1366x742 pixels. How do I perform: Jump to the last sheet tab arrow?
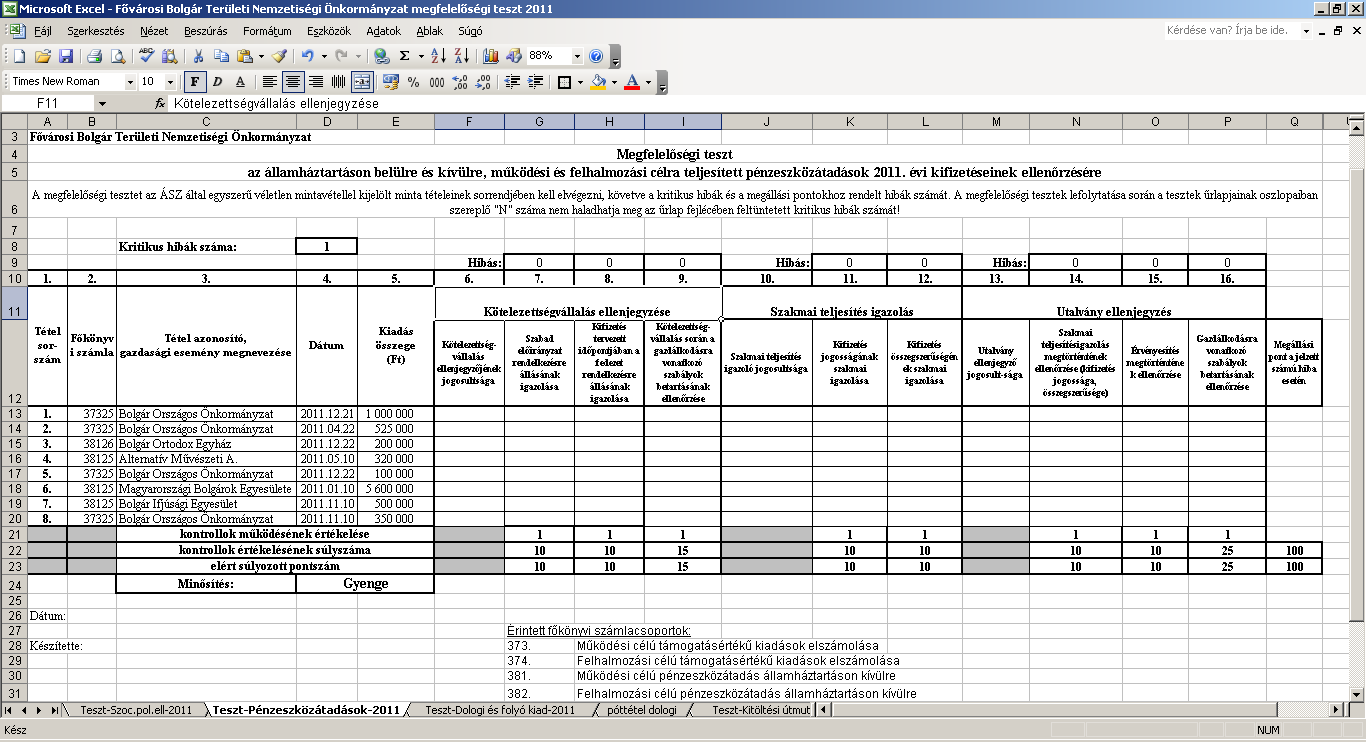(54, 710)
